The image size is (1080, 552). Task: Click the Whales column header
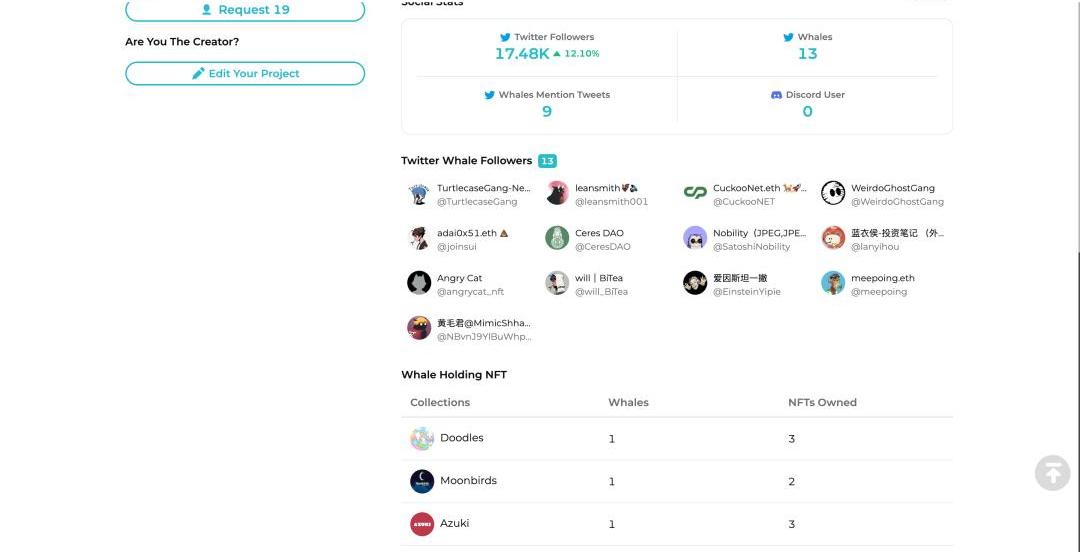628,402
